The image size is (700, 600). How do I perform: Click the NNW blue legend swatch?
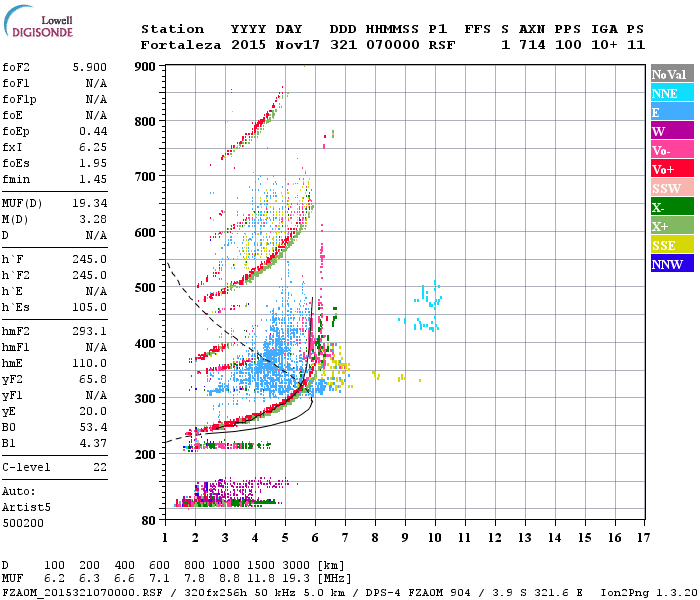(x=672, y=263)
